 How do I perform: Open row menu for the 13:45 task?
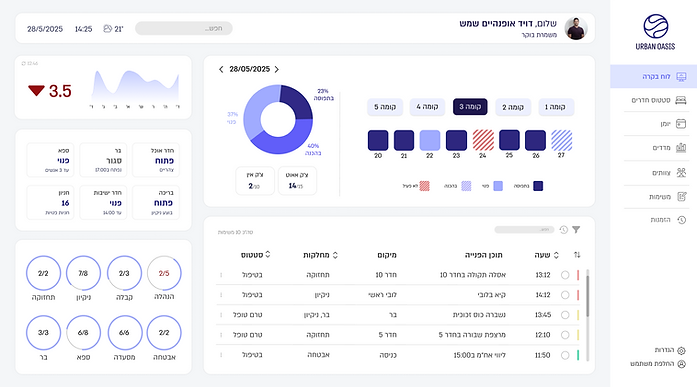pos(221,315)
